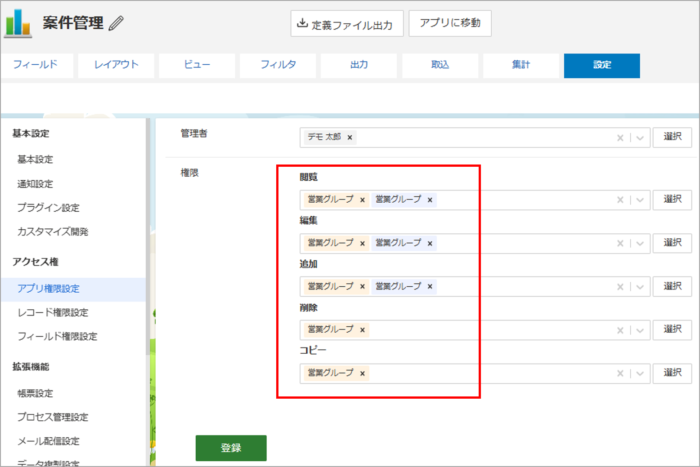Remove the 営業グループ tag under コピー
Image resolution: width=700 pixels, height=467 pixels.
click(x=362, y=373)
